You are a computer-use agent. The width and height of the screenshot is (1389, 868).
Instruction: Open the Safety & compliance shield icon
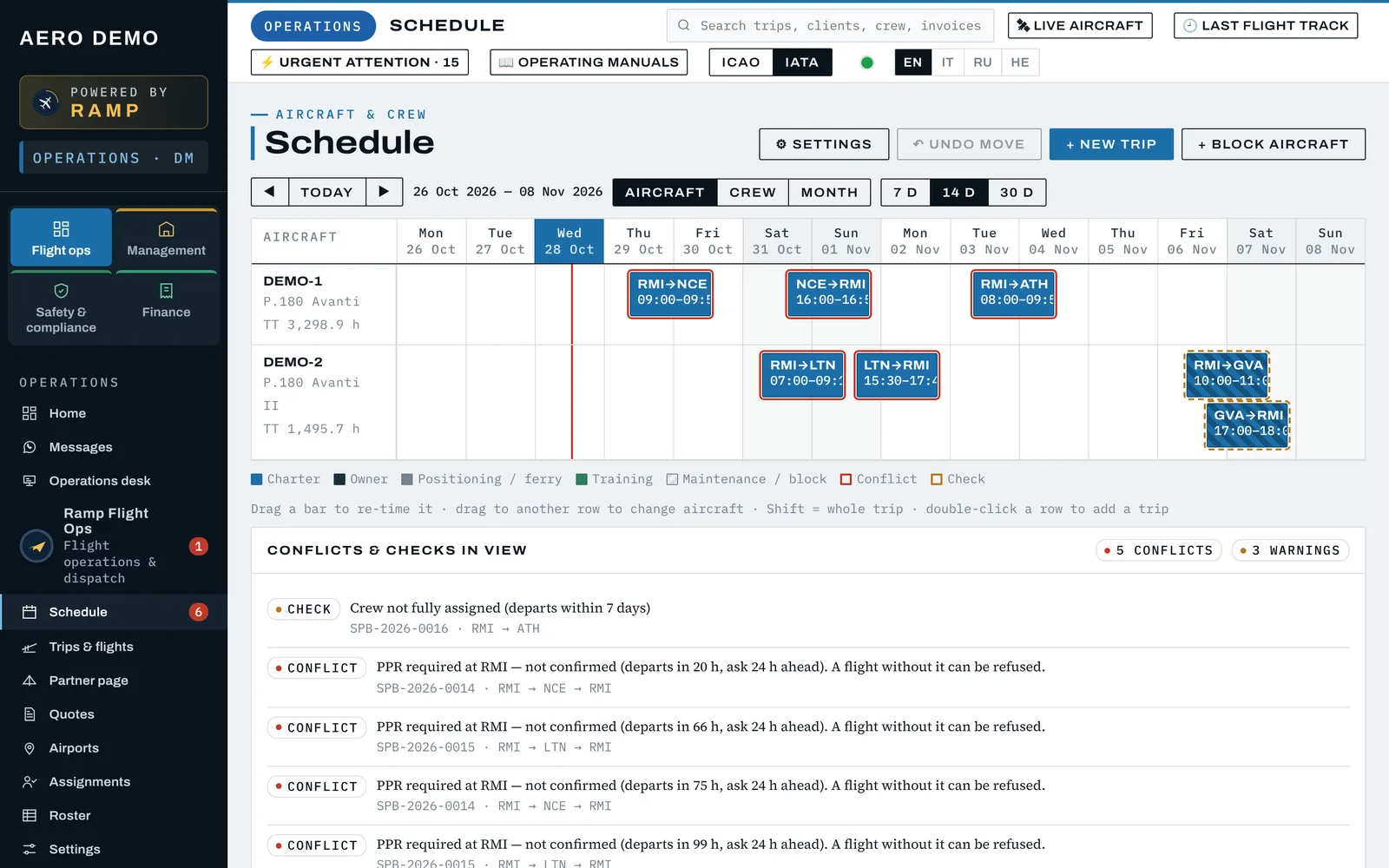[x=61, y=291]
